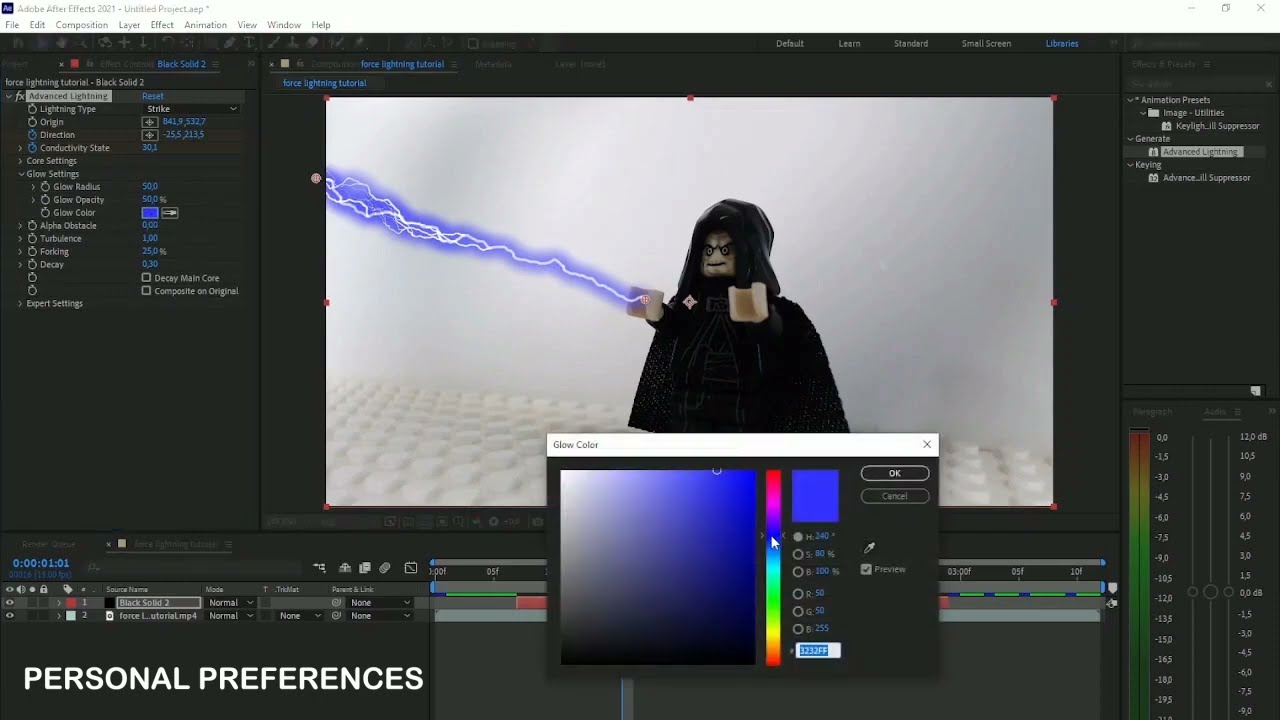The height and width of the screenshot is (720, 1280).
Task: Click eyedropper in Glow Color dialog
Action: pyautogui.click(x=869, y=548)
